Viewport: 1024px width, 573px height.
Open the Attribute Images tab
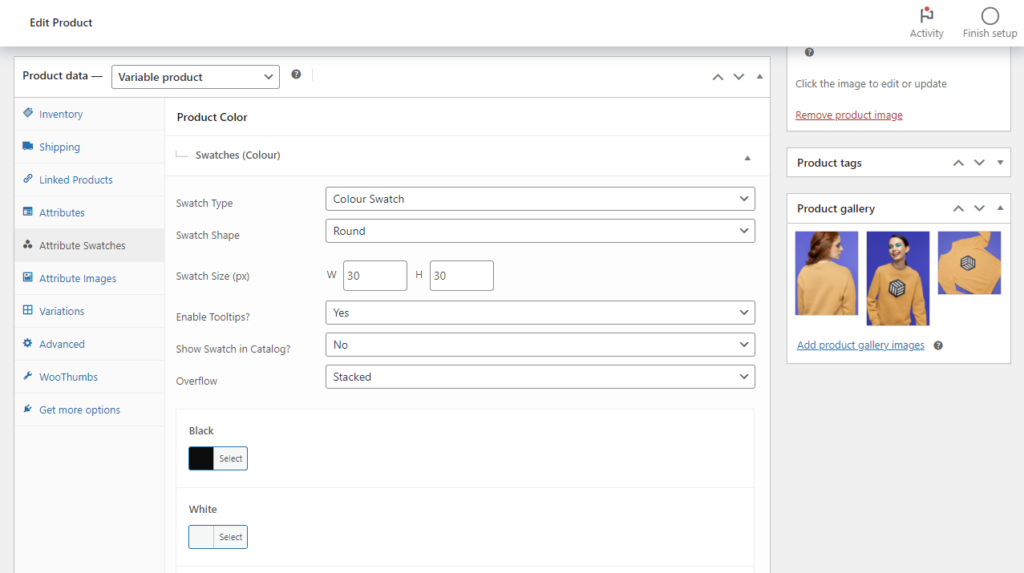click(x=77, y=278)
